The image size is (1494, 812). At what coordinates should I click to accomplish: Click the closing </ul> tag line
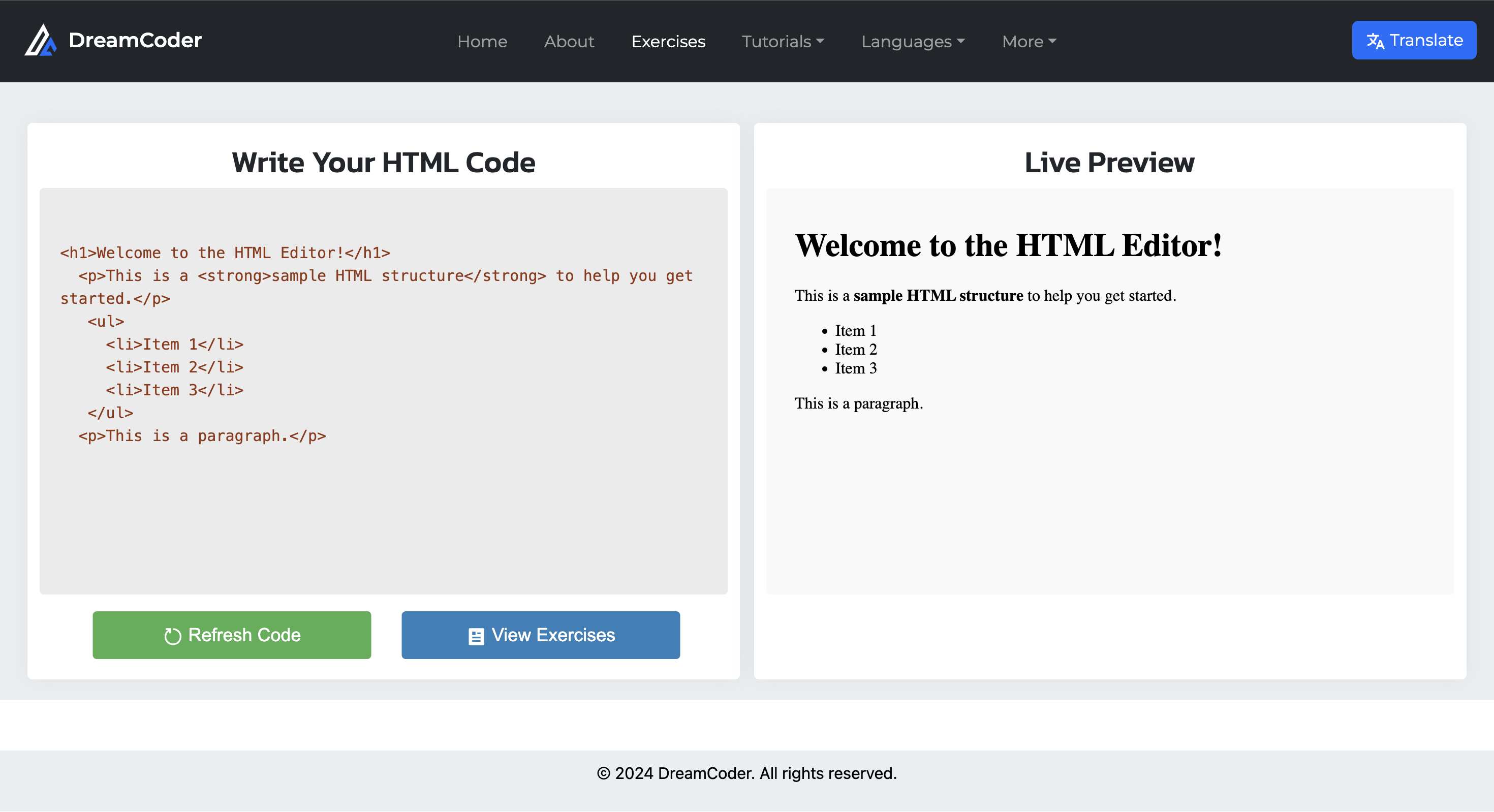click(110, 413)
